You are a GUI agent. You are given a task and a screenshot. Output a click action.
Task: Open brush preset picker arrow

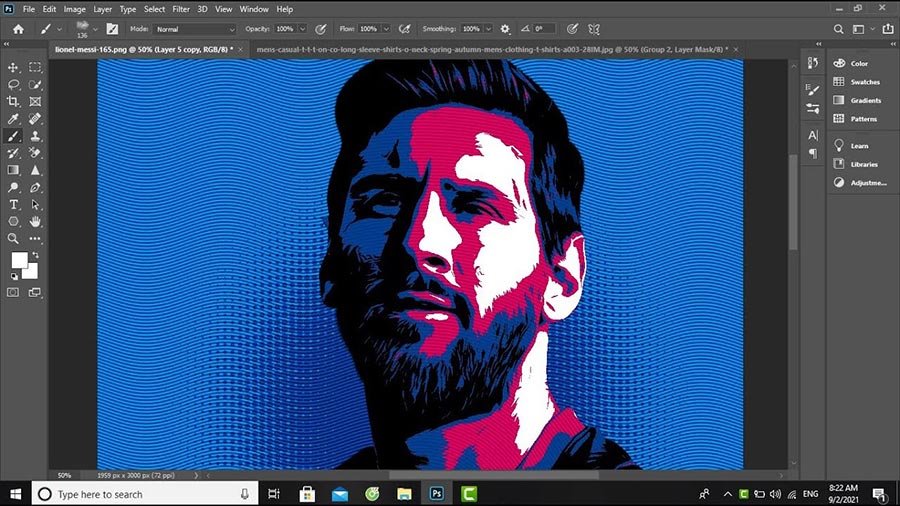(x=95, y=29)
